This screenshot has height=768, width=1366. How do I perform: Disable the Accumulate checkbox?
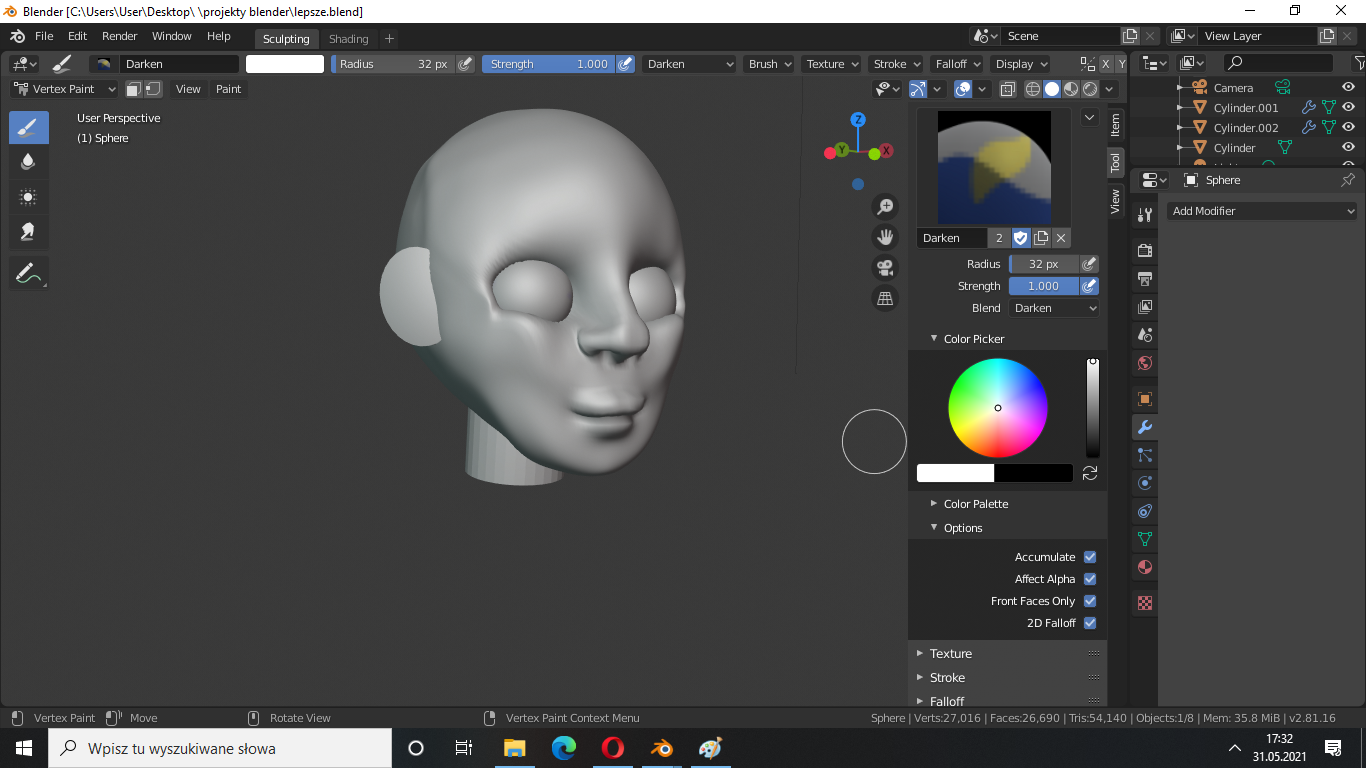(x=1090, y=557)
